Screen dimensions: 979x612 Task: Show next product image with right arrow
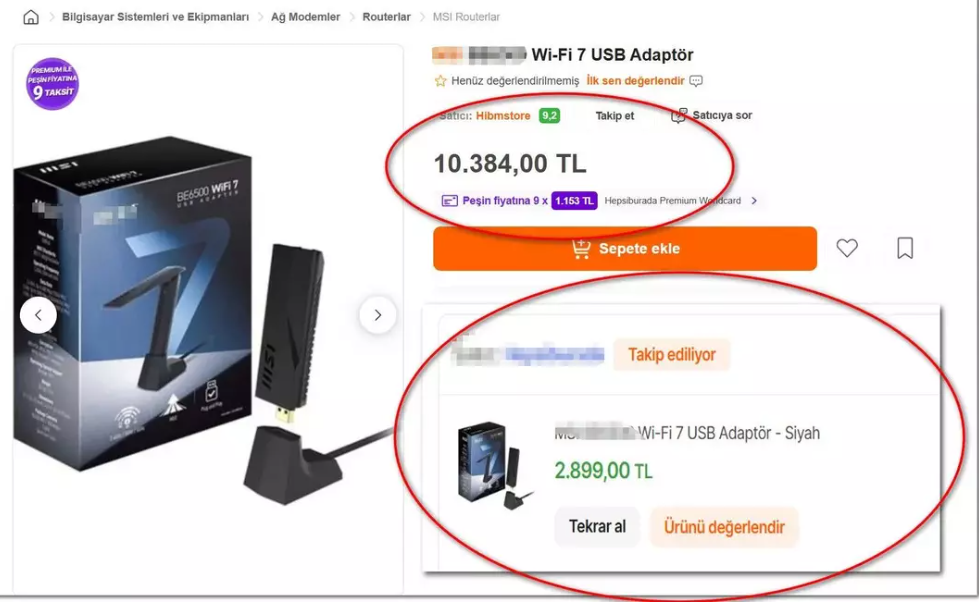click(377, 315)
